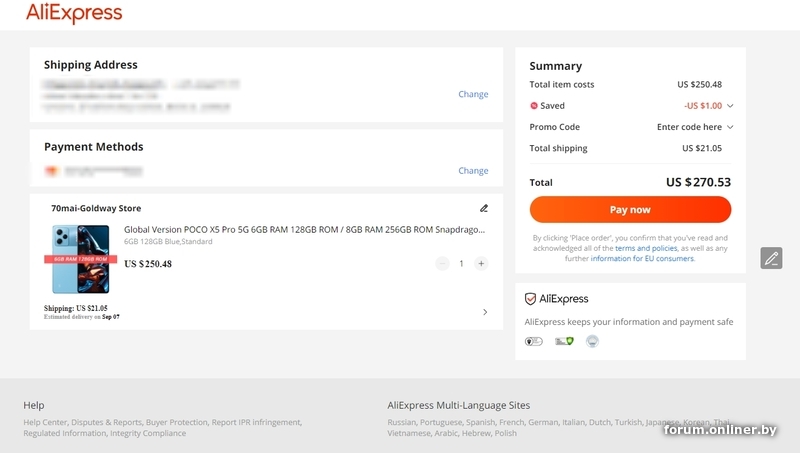800x453 pixels.
Task: Switch to the Russian language site
Action: [402, 422]
